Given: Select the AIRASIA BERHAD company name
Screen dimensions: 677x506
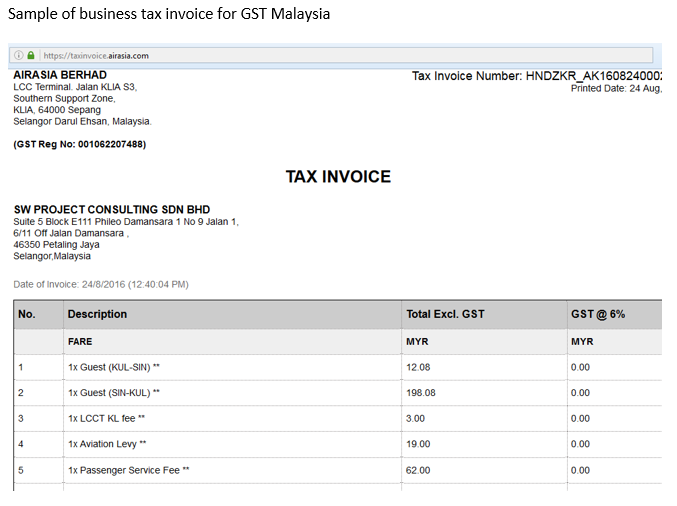Looking at the screenshot, I should (60, 75).
